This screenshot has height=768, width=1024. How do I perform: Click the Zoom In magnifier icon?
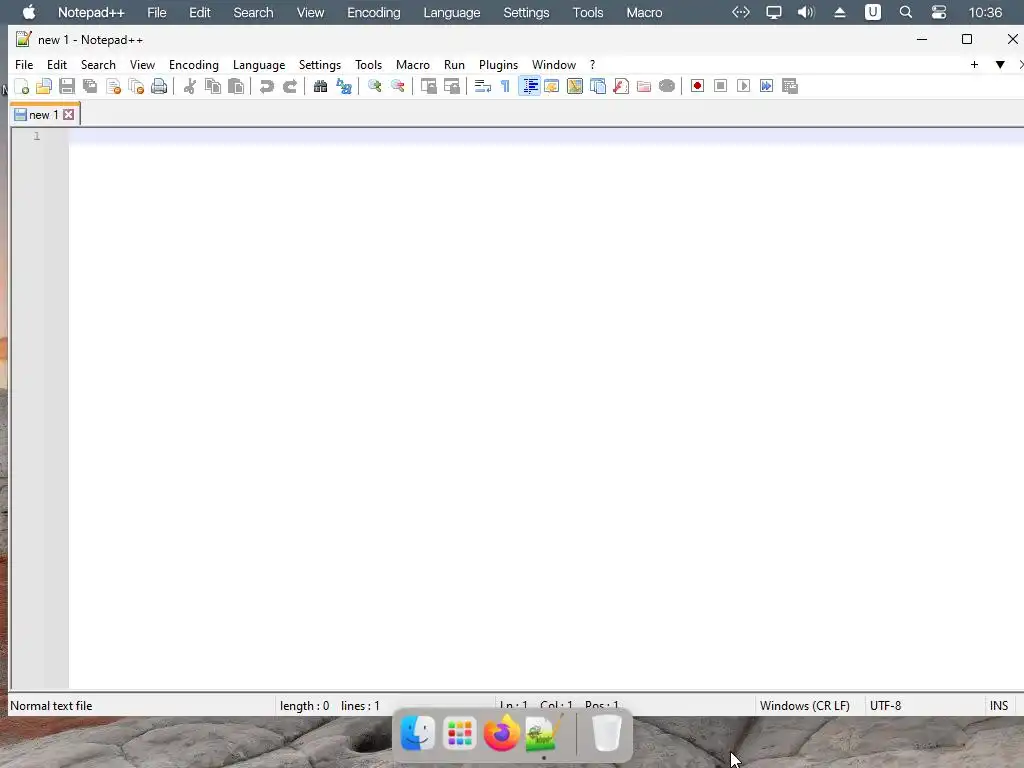pos(374,86)
